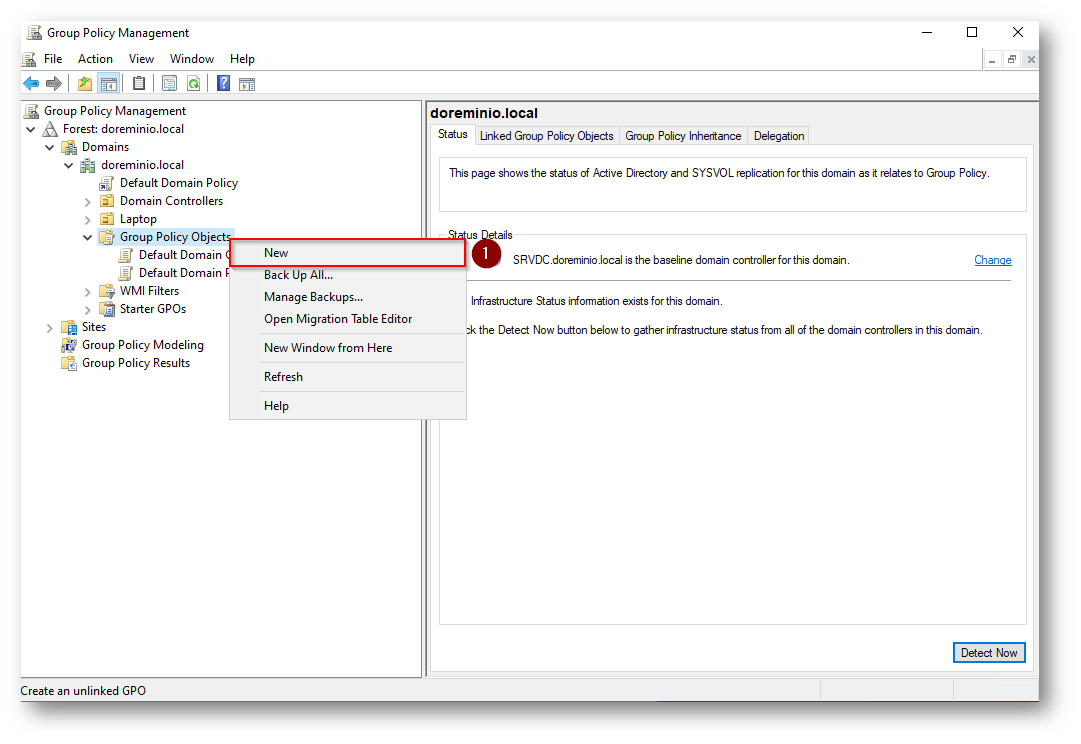The image size is (1081, 744).
Task: Choose New from the context menu
Action: (276, 253)
